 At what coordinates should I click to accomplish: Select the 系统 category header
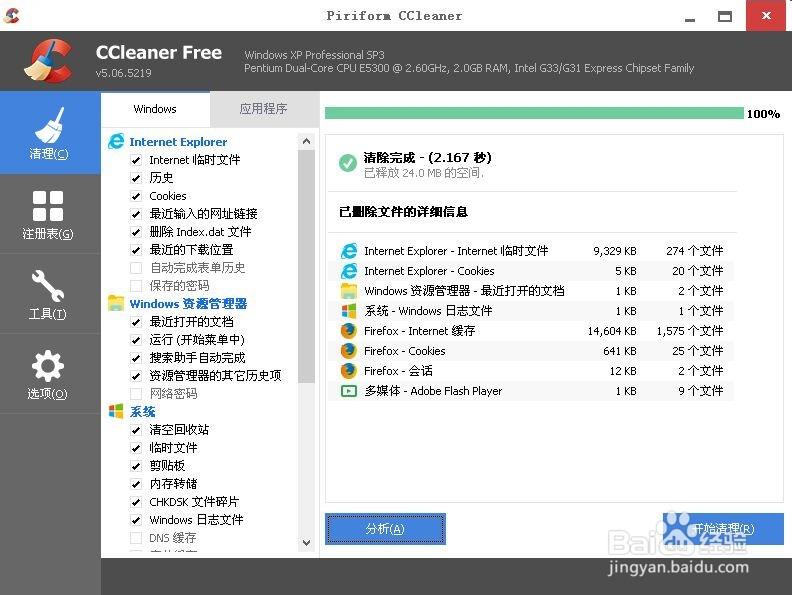click(142, 412)
